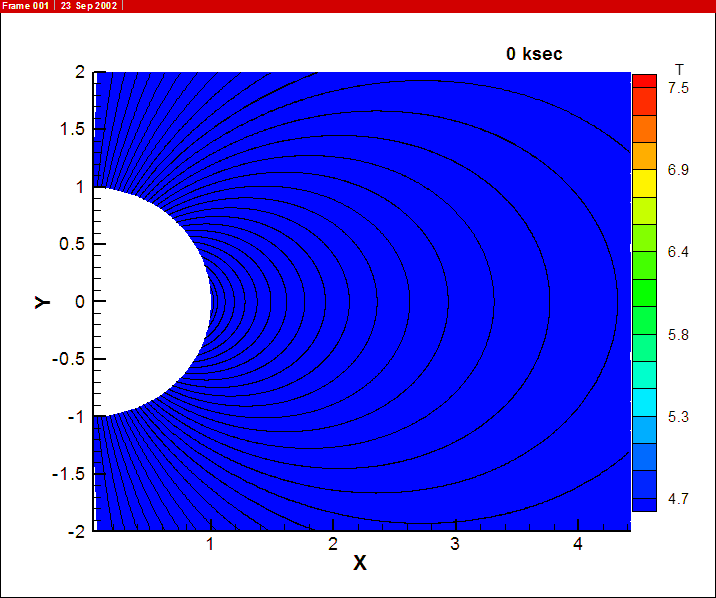Click the "0 ksec" time title
This screenshot has width=716, height=598.
click(534, 54)
